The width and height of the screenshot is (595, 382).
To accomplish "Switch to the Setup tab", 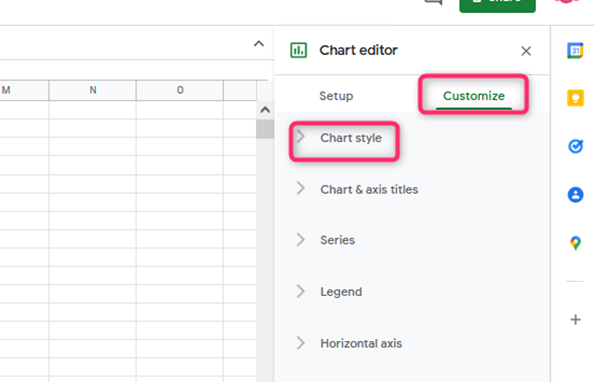I will pos(336,96).
